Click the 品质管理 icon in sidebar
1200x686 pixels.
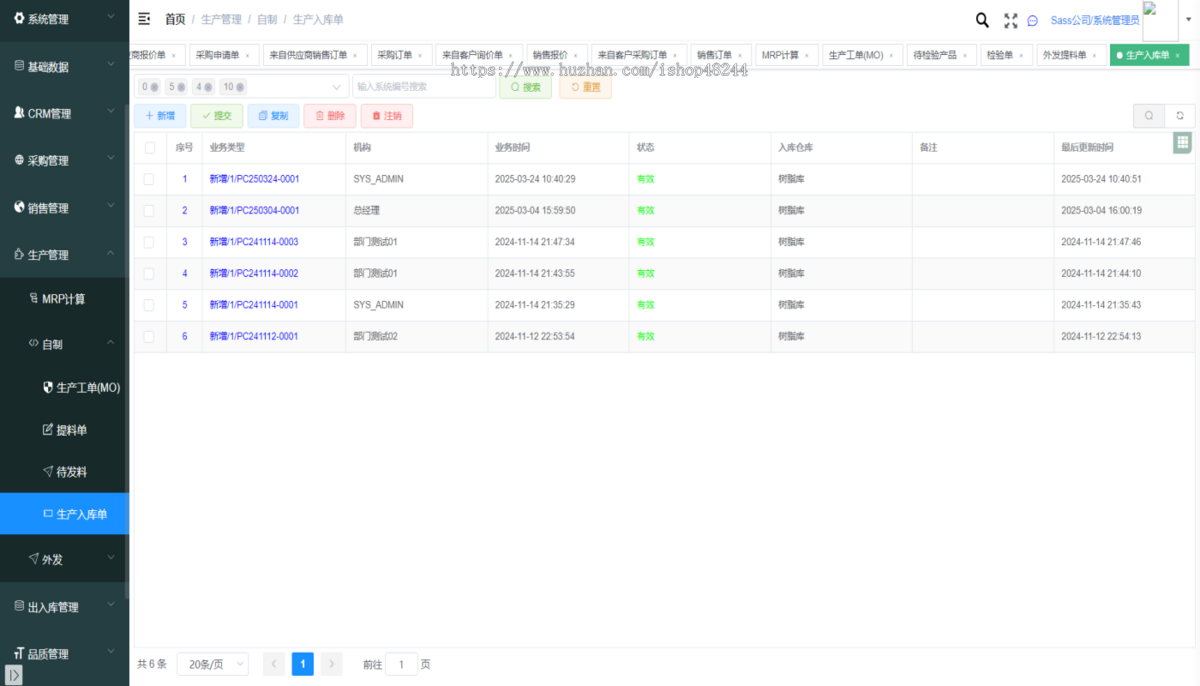click(19, 653)
